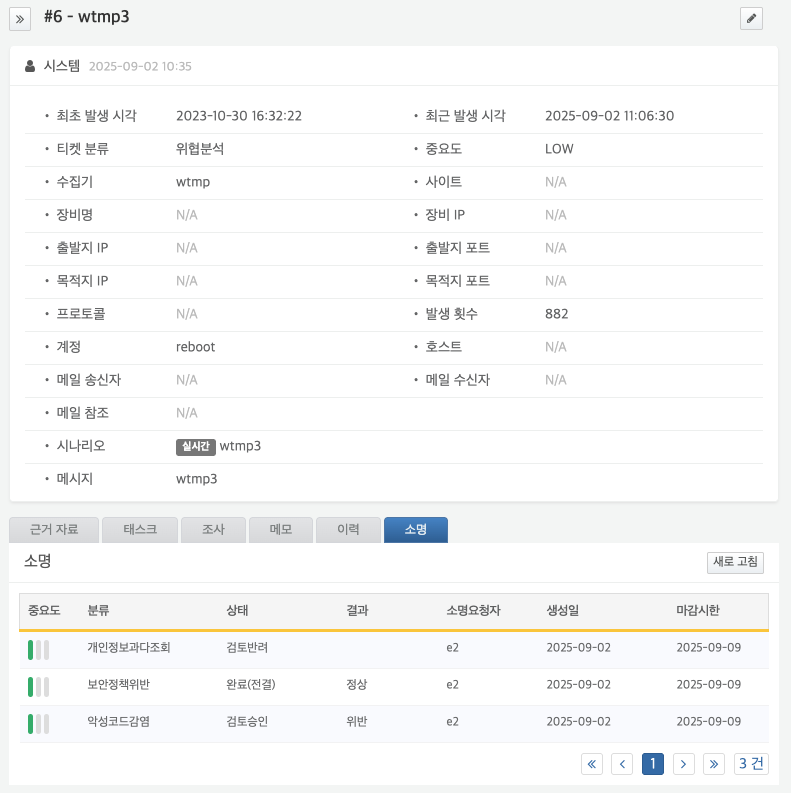Go to last page of results

tap(714, 764)
